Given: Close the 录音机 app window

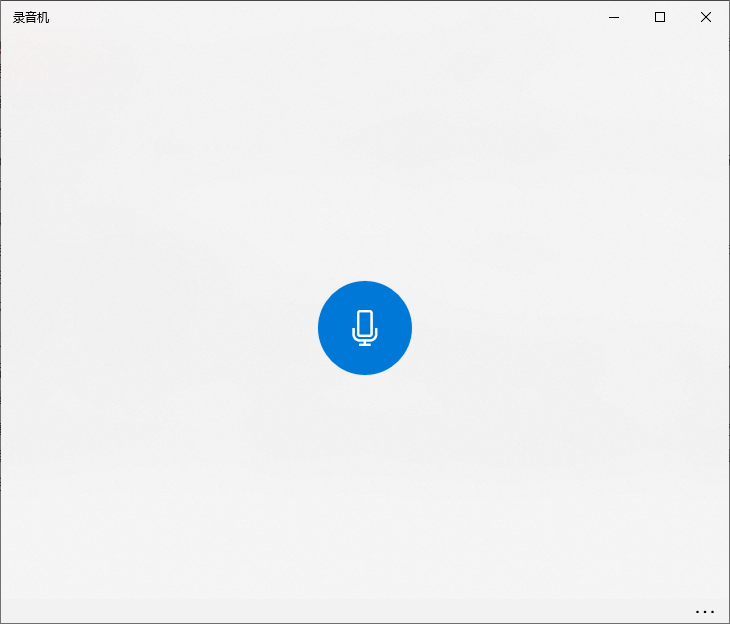Looking at the screenshot, I should (706, 17).
